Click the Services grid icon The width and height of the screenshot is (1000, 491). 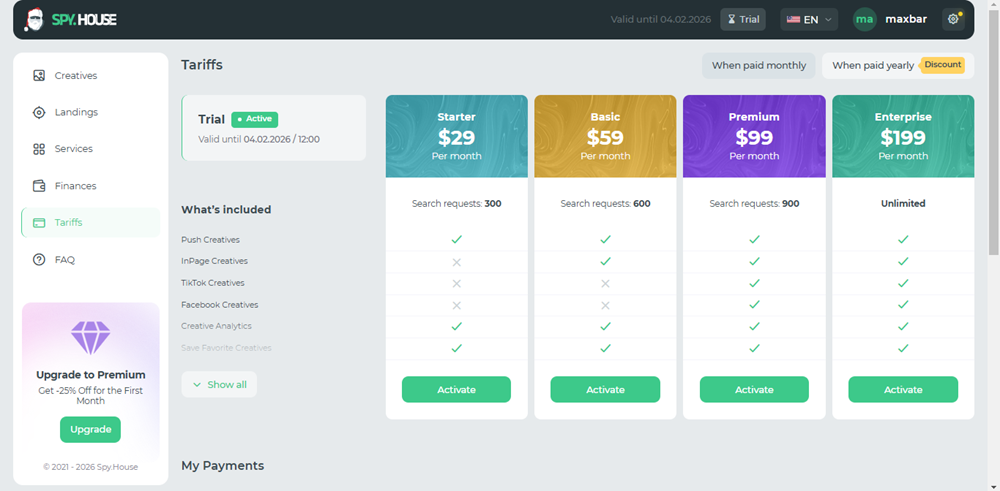(x=39, y=149)
